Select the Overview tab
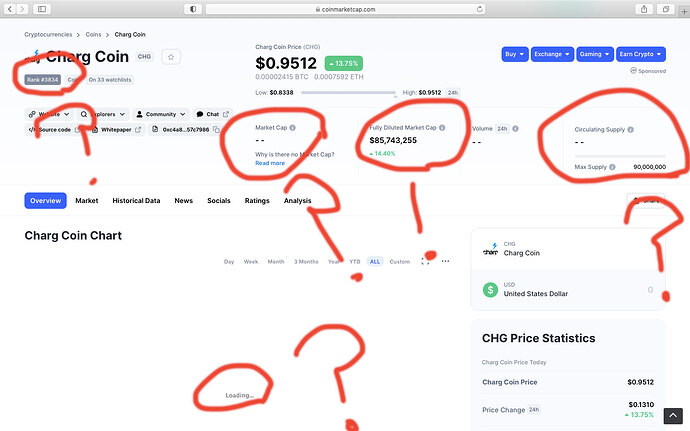 [x=45, y=200]
